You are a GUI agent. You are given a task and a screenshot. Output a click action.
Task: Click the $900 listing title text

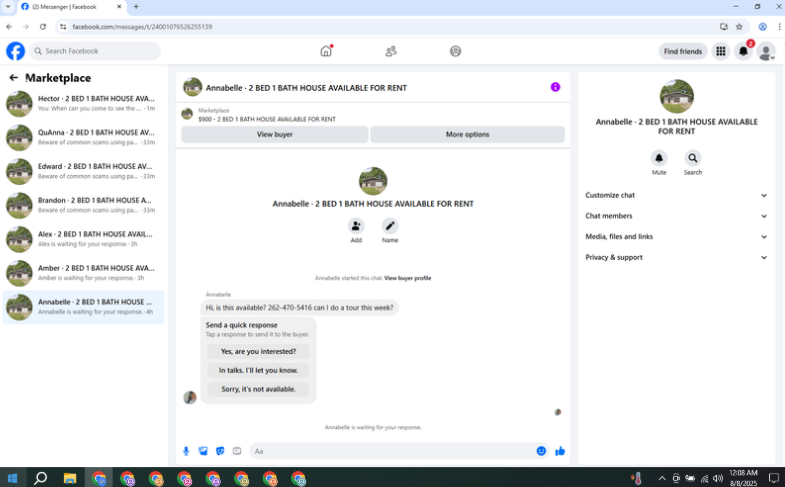coord(267,119)
